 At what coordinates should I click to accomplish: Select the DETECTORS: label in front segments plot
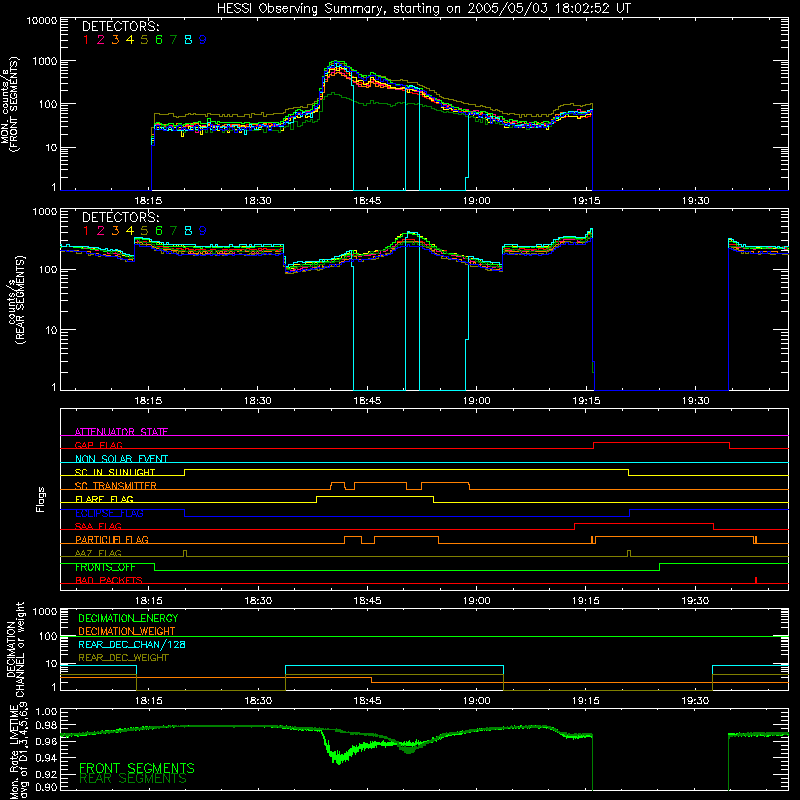click(120, 27)
